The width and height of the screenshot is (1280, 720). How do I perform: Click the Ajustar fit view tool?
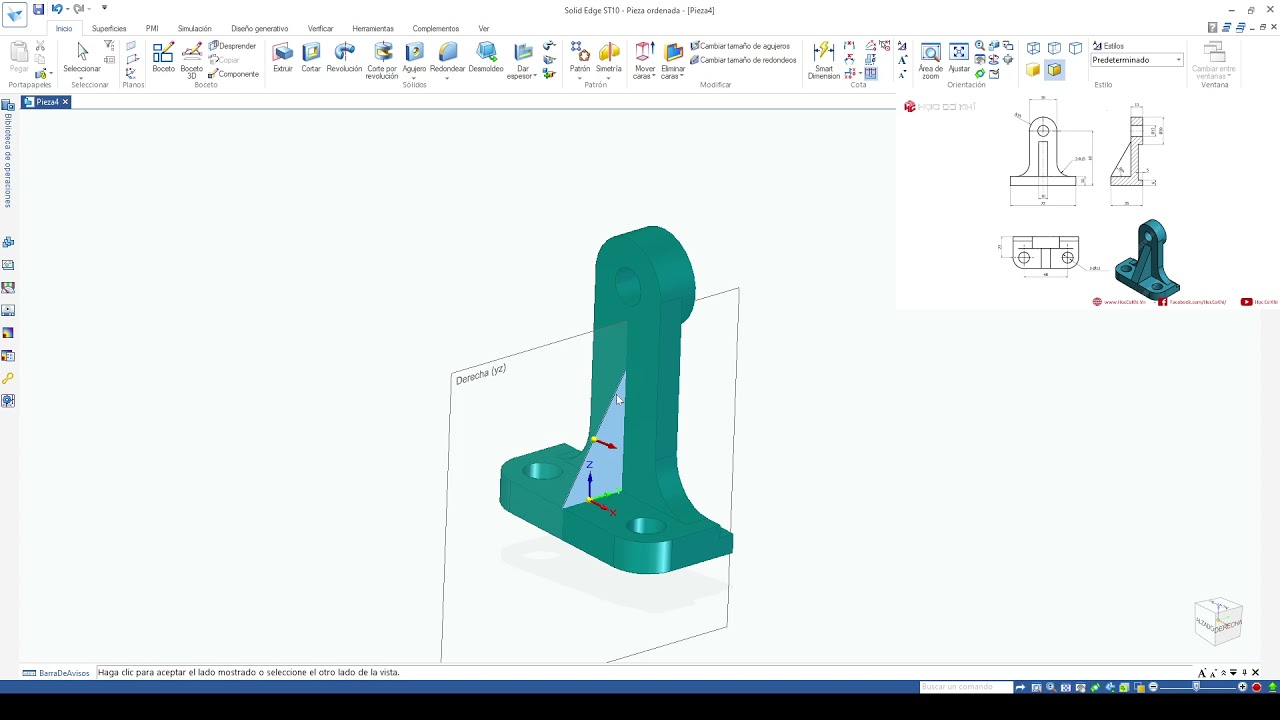click(959, 57)
